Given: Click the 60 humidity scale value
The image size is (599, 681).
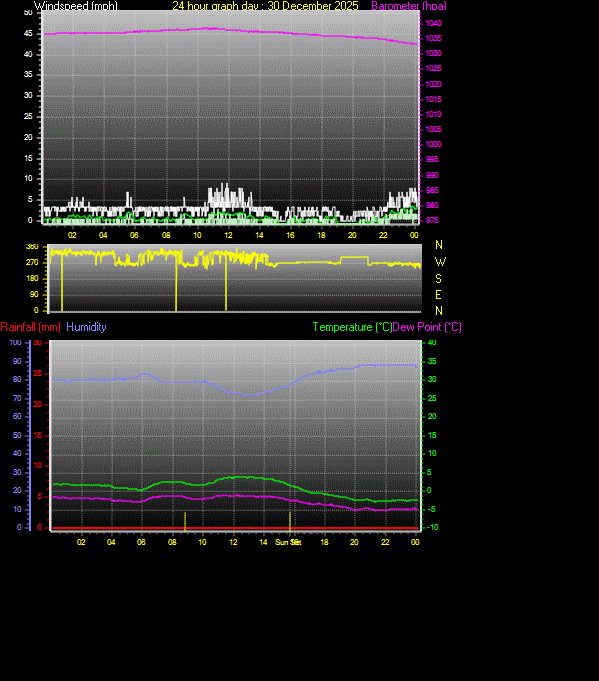Looking at the screenshot, I should [x=17, y=416].
